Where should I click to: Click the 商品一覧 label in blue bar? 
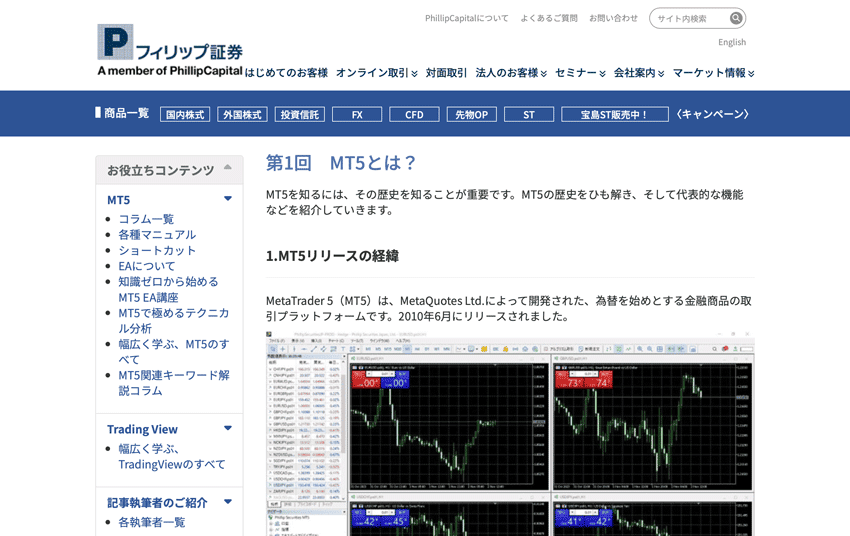click(x=126, y=113)
